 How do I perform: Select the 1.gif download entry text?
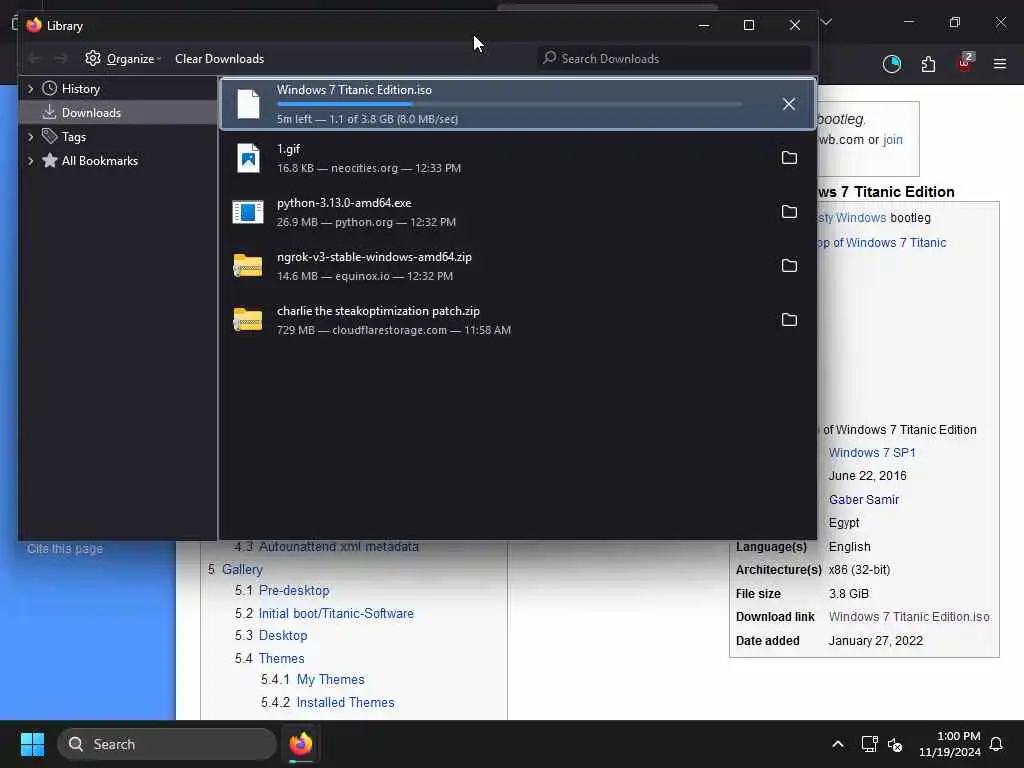tap(288, 149)
